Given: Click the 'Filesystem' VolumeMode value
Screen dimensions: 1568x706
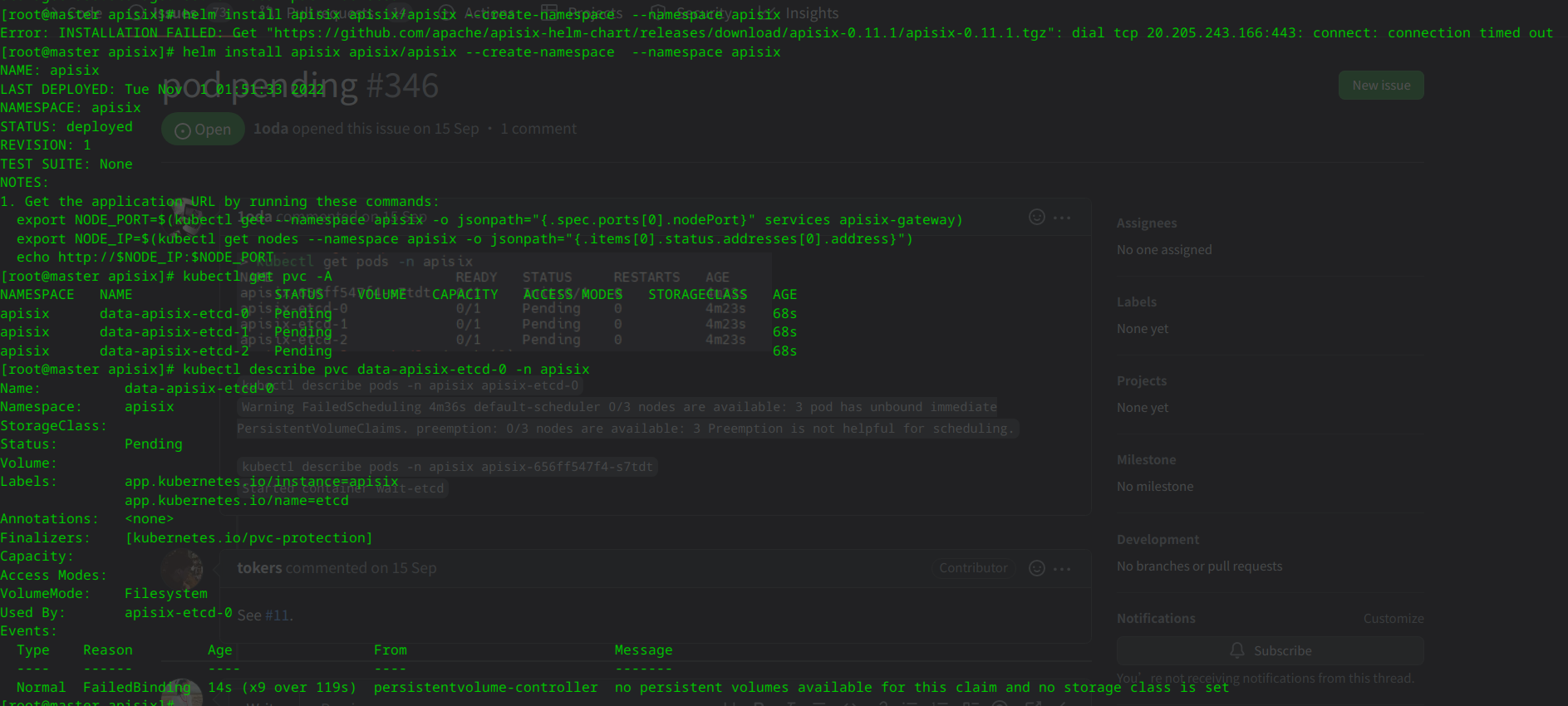Looking at the screenshot, I should (x=166, y=594).
